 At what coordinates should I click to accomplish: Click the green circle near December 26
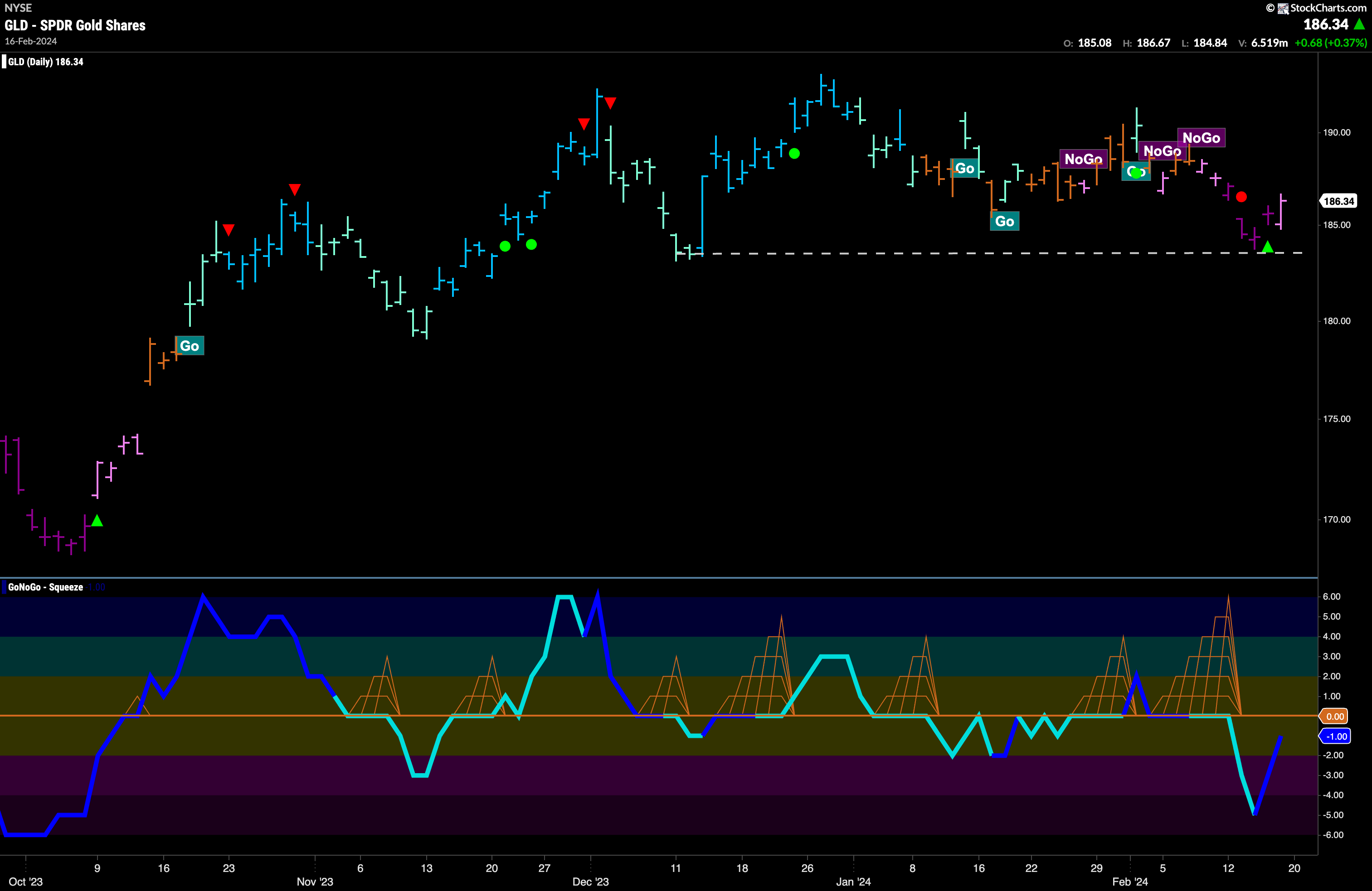tap(794, 153)
